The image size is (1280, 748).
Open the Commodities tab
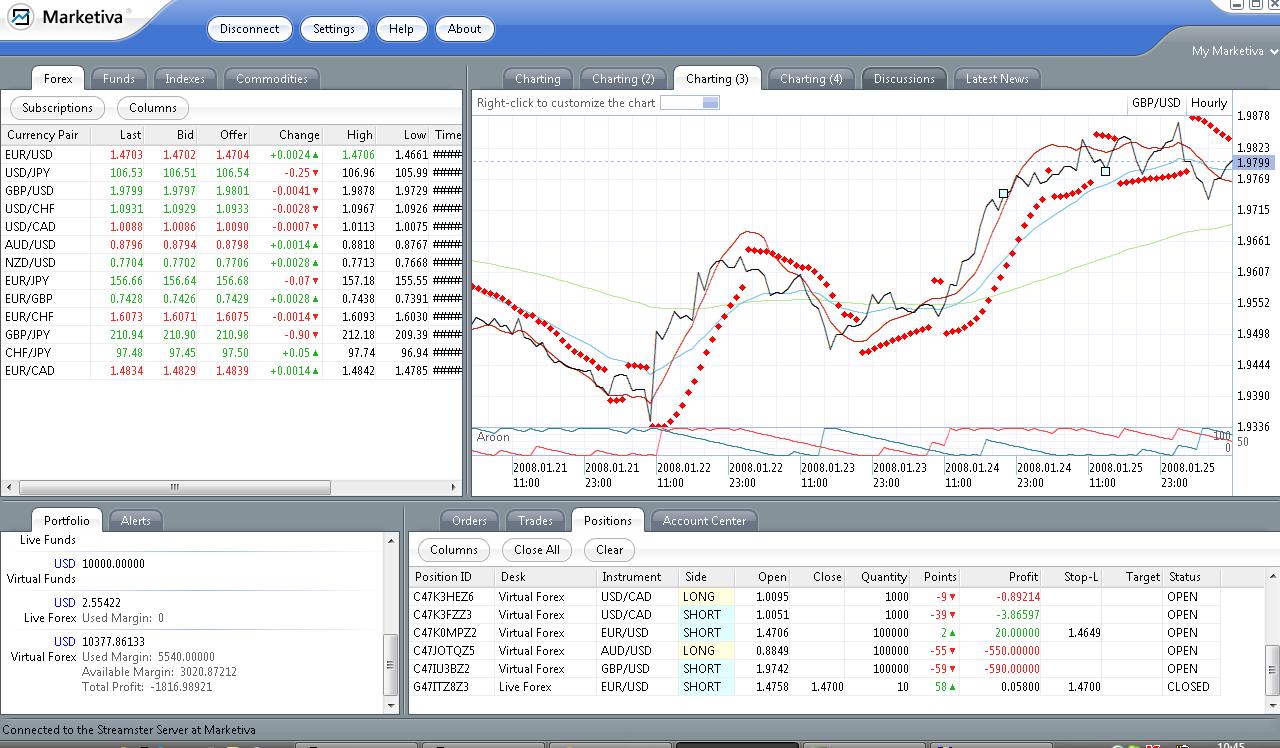(x=272, y=79)
